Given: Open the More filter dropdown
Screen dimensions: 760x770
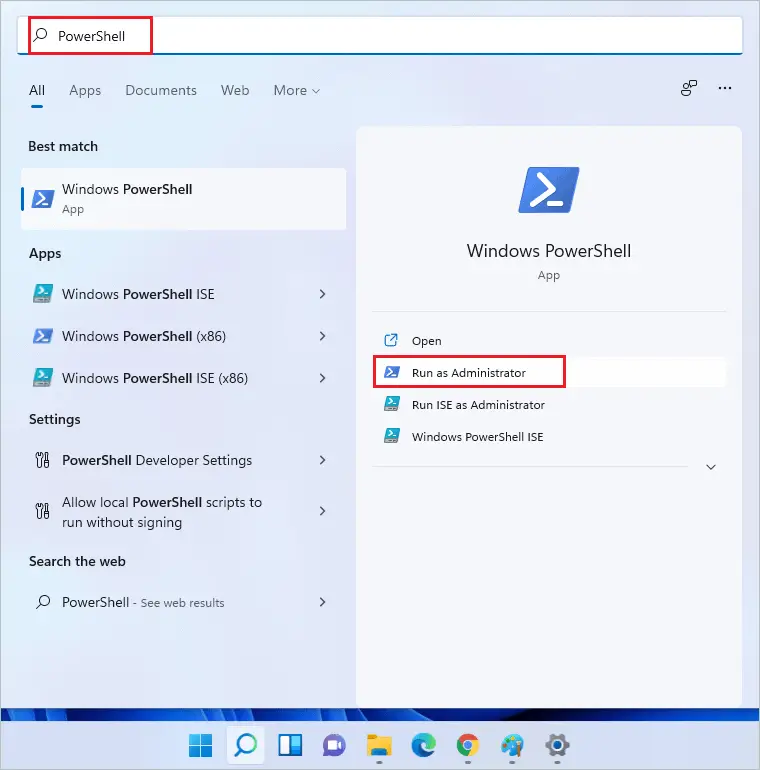Looking at the screenshot, I should pos(296,90).
